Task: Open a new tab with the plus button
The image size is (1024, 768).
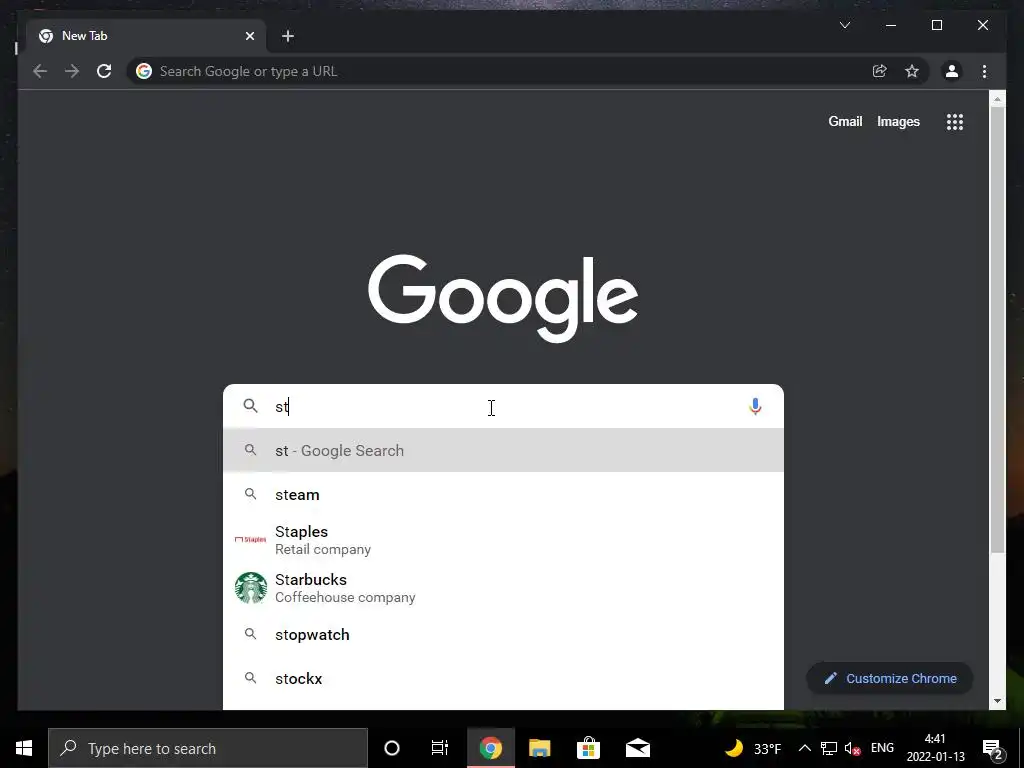Action: pyautogui.click(x=287, y=36)
